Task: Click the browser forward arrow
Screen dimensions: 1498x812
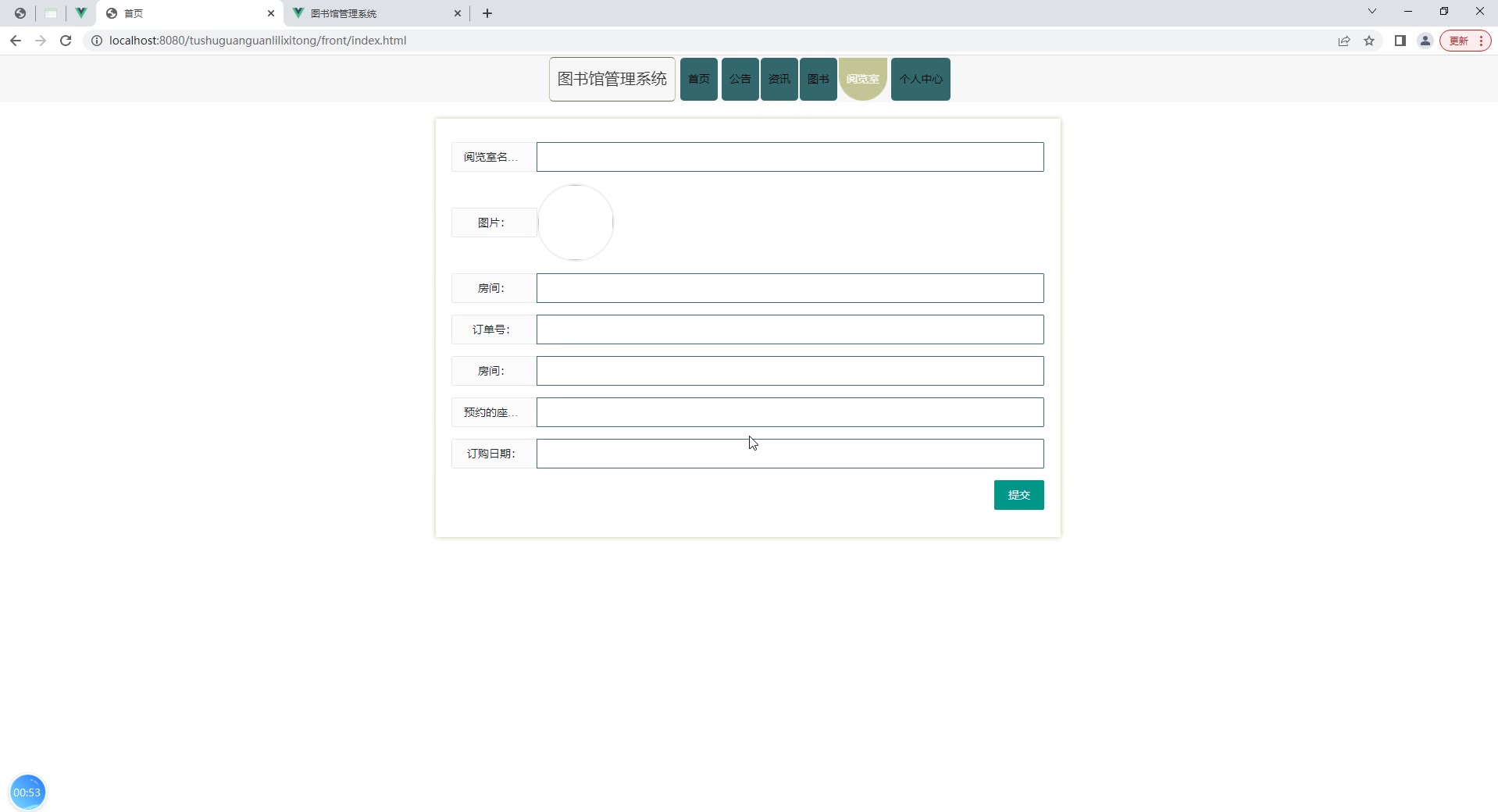Action: pos(41,41)
